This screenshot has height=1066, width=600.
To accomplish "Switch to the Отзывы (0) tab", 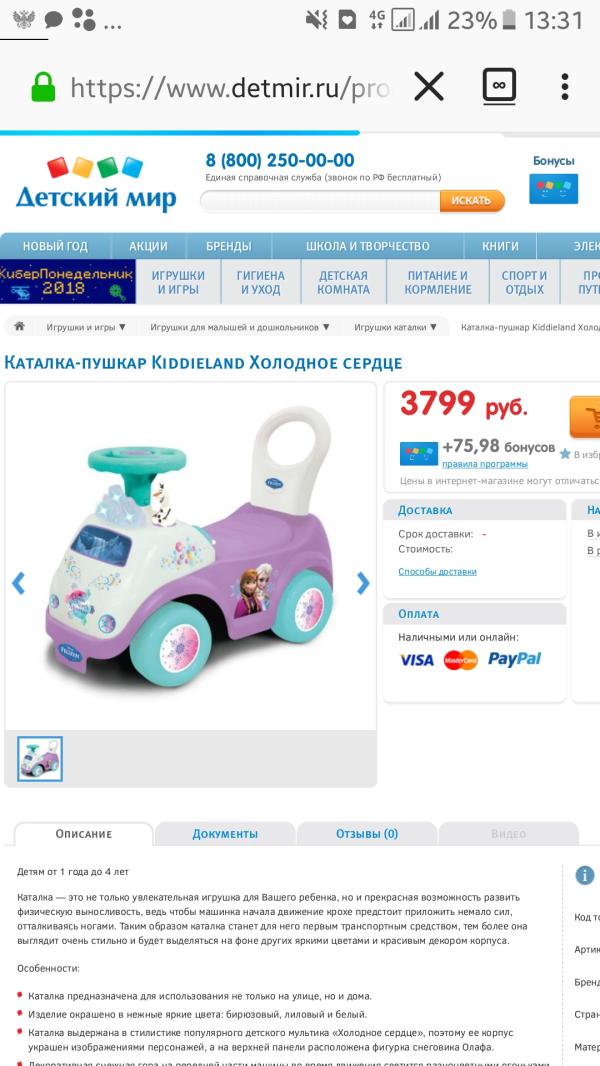I will point(367,833).
